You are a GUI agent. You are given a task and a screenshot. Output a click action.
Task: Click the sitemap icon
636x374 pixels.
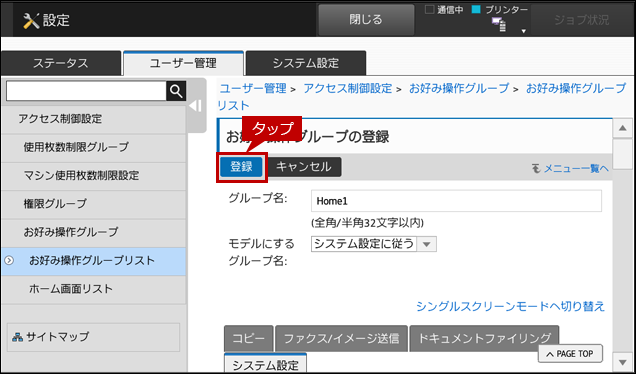(x=17, y=337)
